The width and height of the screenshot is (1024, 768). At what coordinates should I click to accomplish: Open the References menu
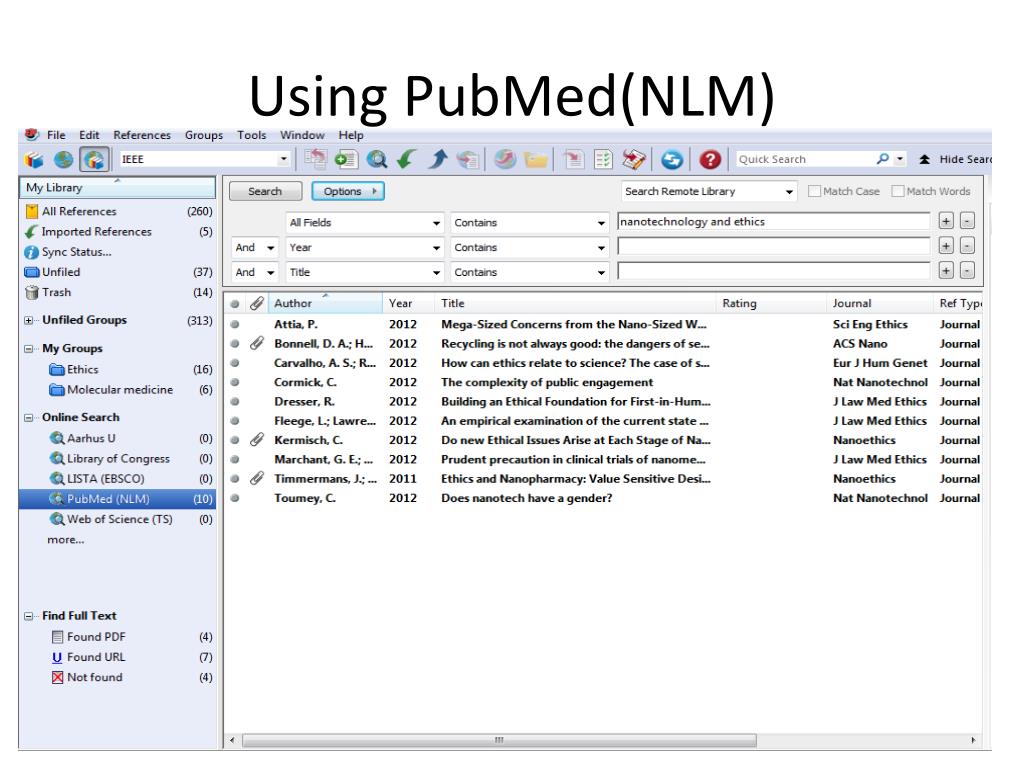[142, 135]
